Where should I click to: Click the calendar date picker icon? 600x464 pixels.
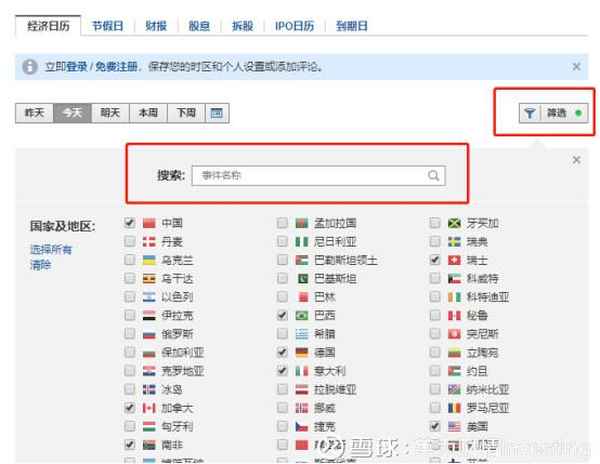(215, 113)
